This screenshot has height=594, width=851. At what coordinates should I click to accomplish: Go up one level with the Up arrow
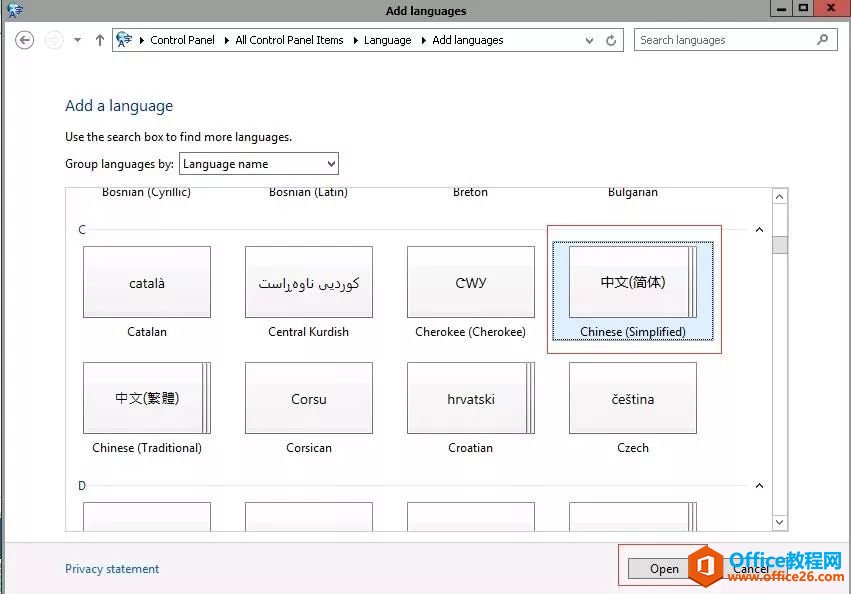[x=99, y=40]
